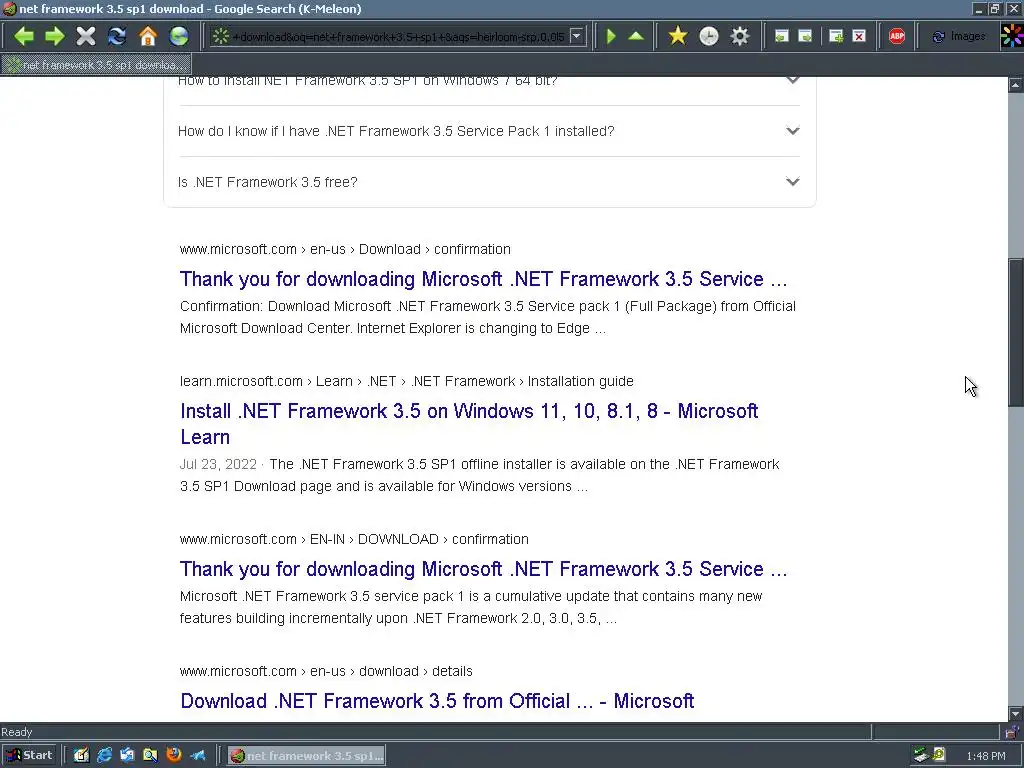Go forward with the green right arrow
The height and width of the screenshot is (768, 1024).
point(55,36)
